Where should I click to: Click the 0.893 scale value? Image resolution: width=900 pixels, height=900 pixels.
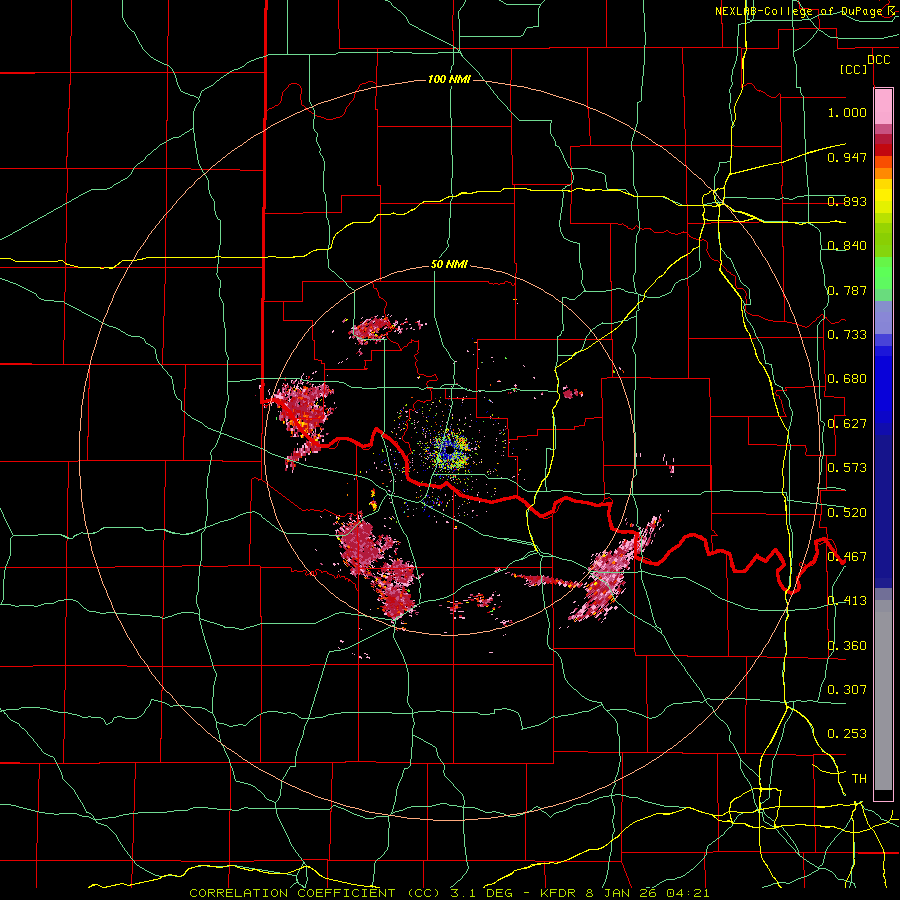pos(847,201)
